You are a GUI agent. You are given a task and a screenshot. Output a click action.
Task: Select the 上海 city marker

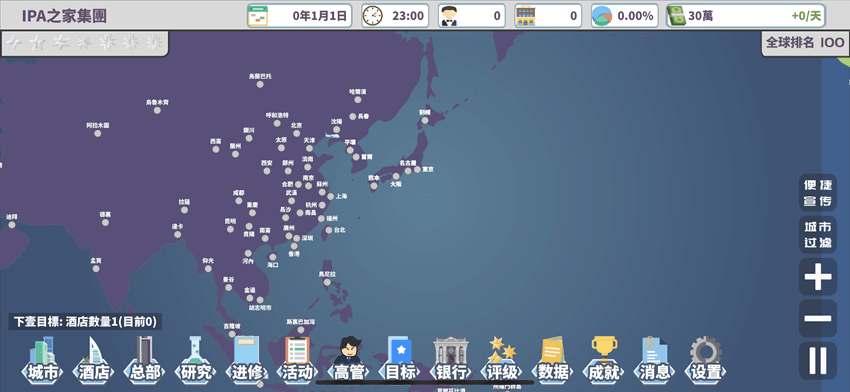[331, 196]
